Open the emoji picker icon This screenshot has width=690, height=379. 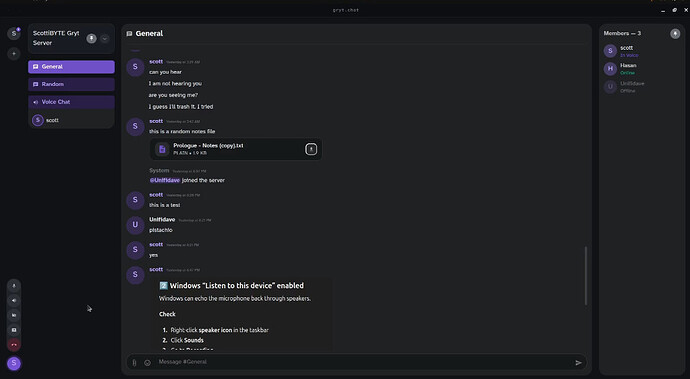147,363
